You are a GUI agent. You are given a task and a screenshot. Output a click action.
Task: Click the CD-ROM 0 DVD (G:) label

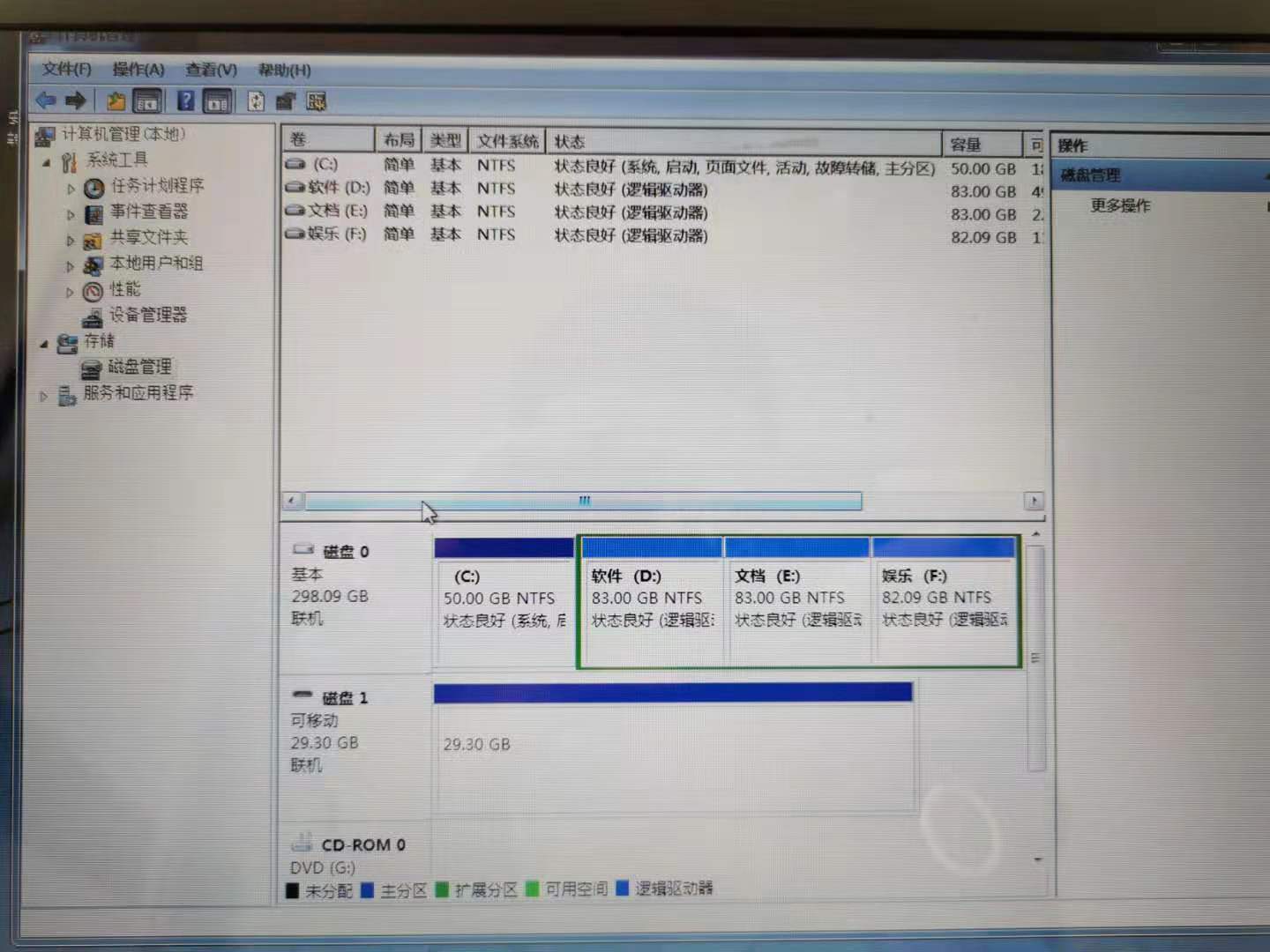coord(348,856)
